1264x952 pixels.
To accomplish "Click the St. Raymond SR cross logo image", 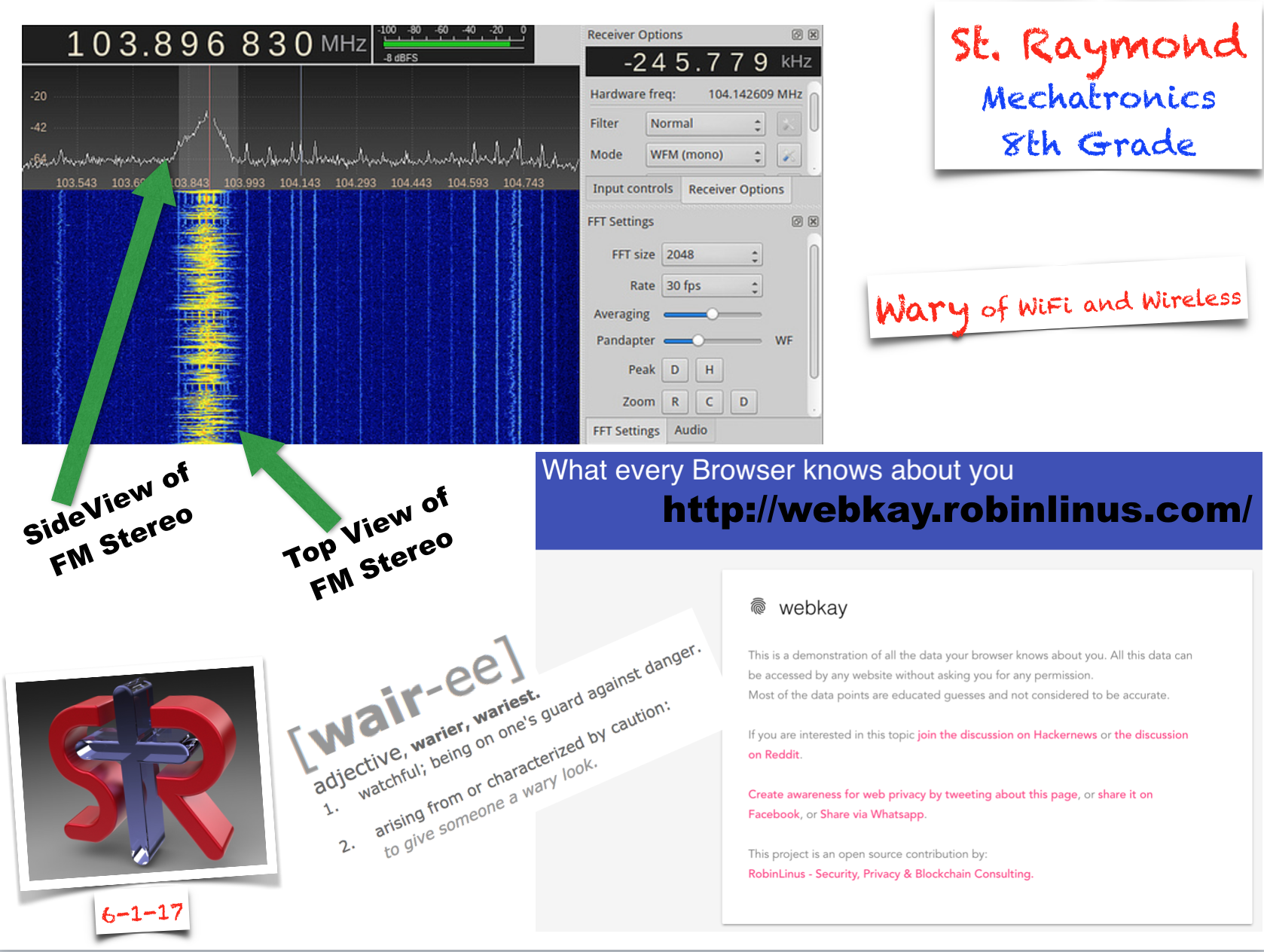I will pos(142,773).
